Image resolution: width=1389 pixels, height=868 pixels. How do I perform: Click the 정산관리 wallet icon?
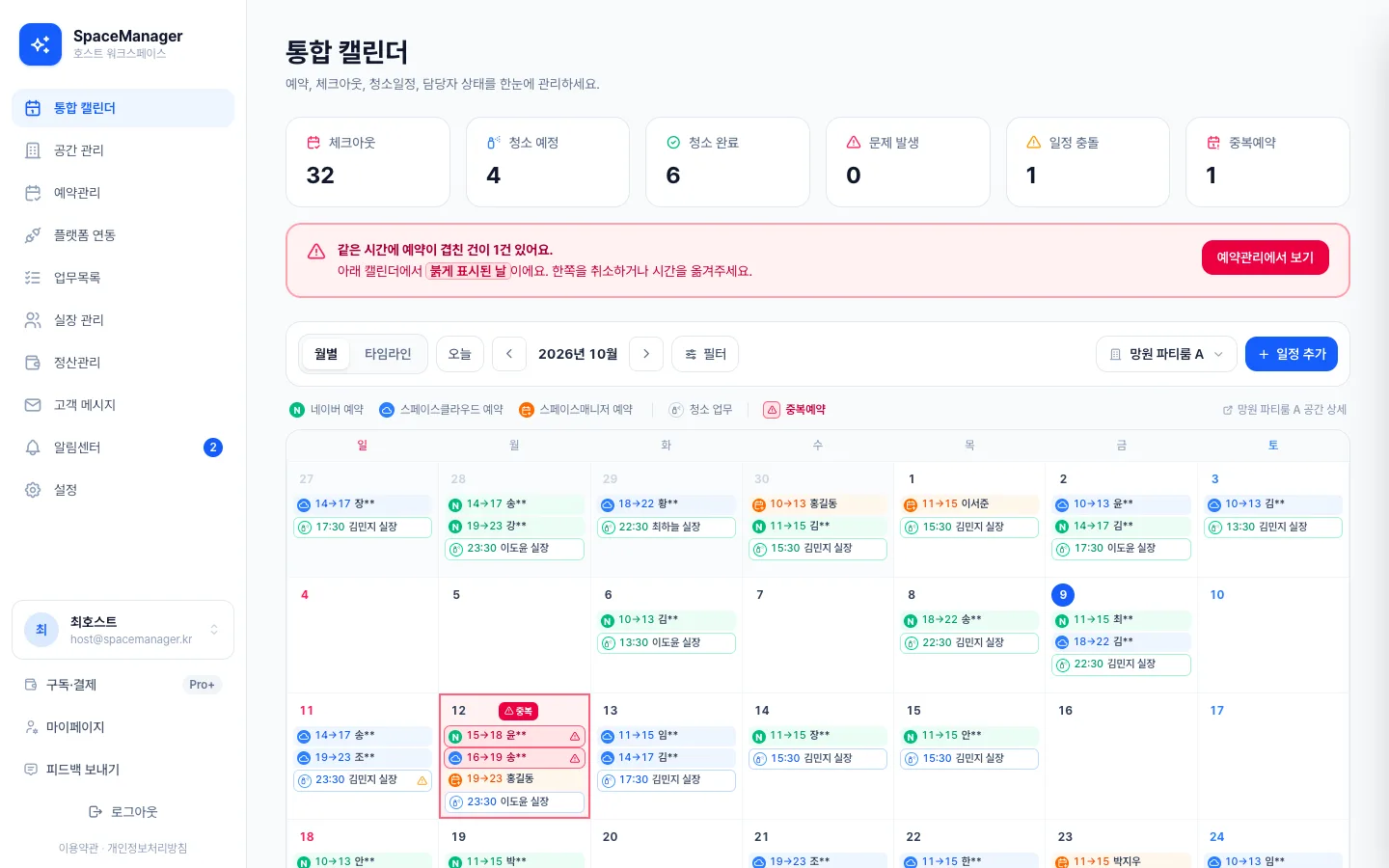coord(33,363)
